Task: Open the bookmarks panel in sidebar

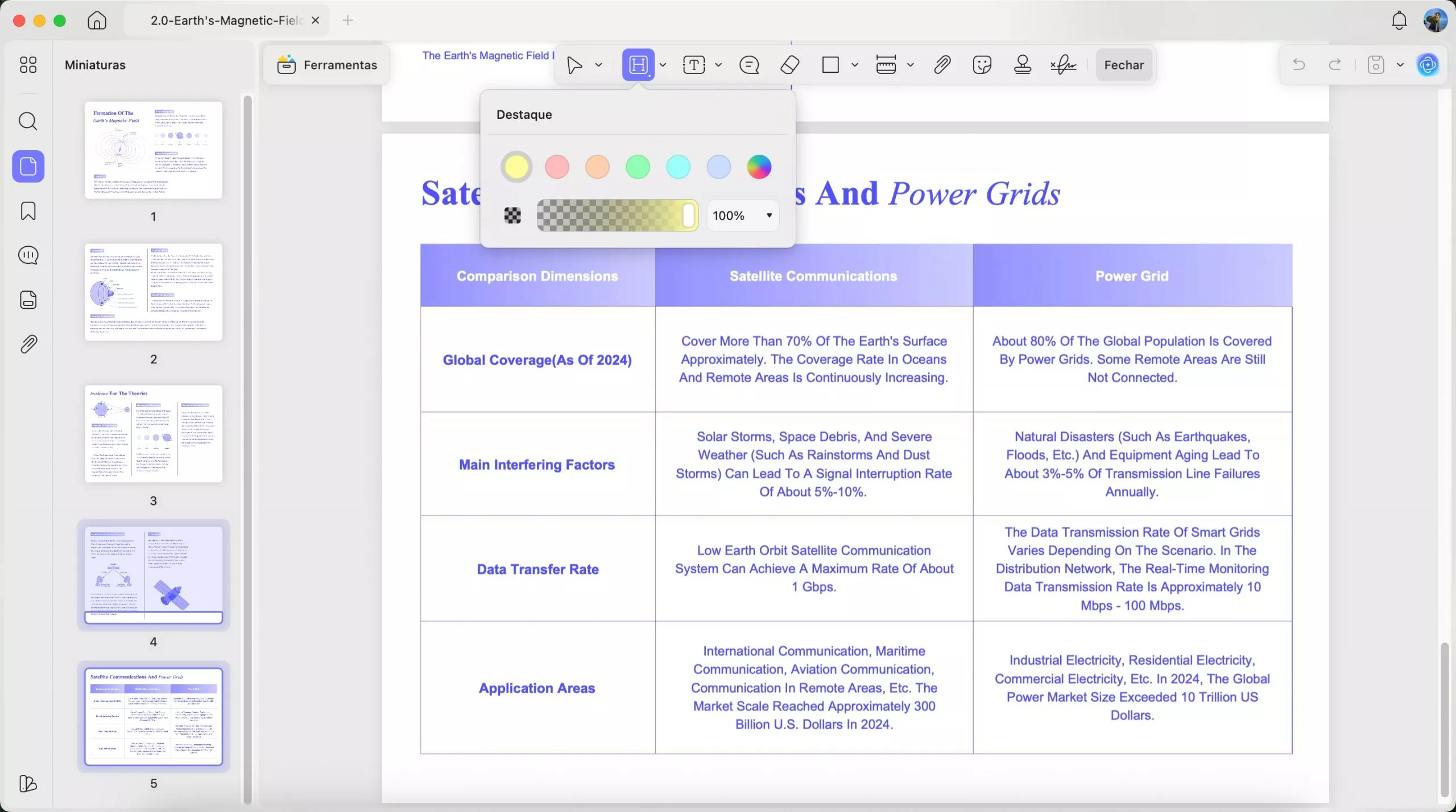Action: coord(28,211)
